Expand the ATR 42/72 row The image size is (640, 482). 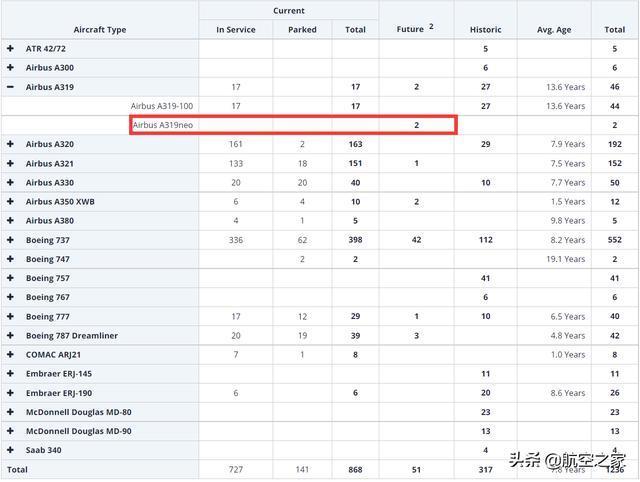(11, 49)
